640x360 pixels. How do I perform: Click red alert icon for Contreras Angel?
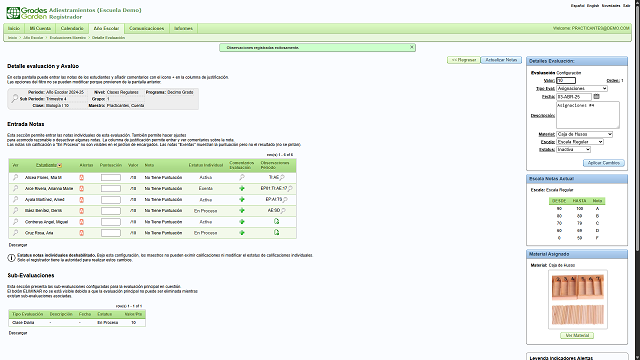coord(82,222)
